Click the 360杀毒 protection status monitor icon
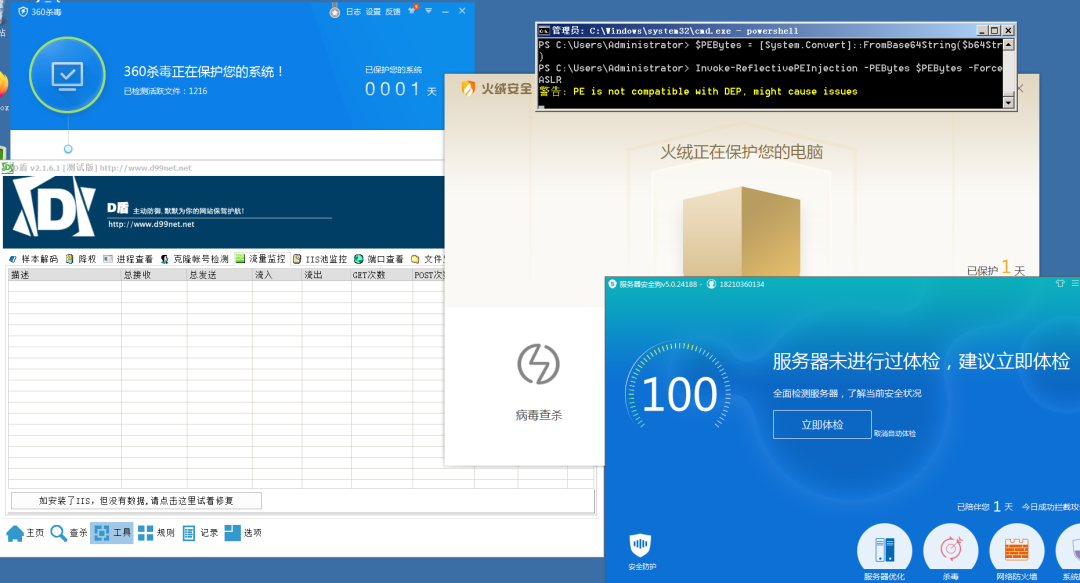Viewport: 1080px width, 583px height. pyautogui.click(x=68, y=75)
